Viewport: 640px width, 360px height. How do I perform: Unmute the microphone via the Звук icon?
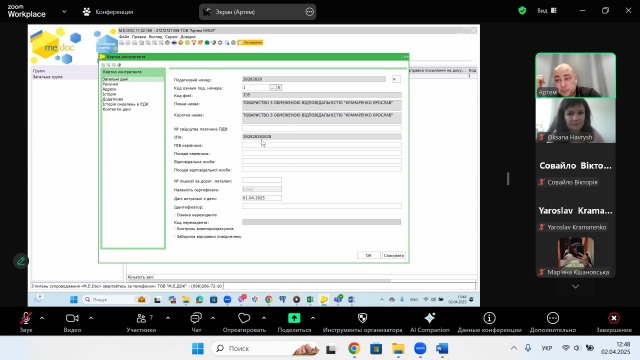[x=26, y=318]
